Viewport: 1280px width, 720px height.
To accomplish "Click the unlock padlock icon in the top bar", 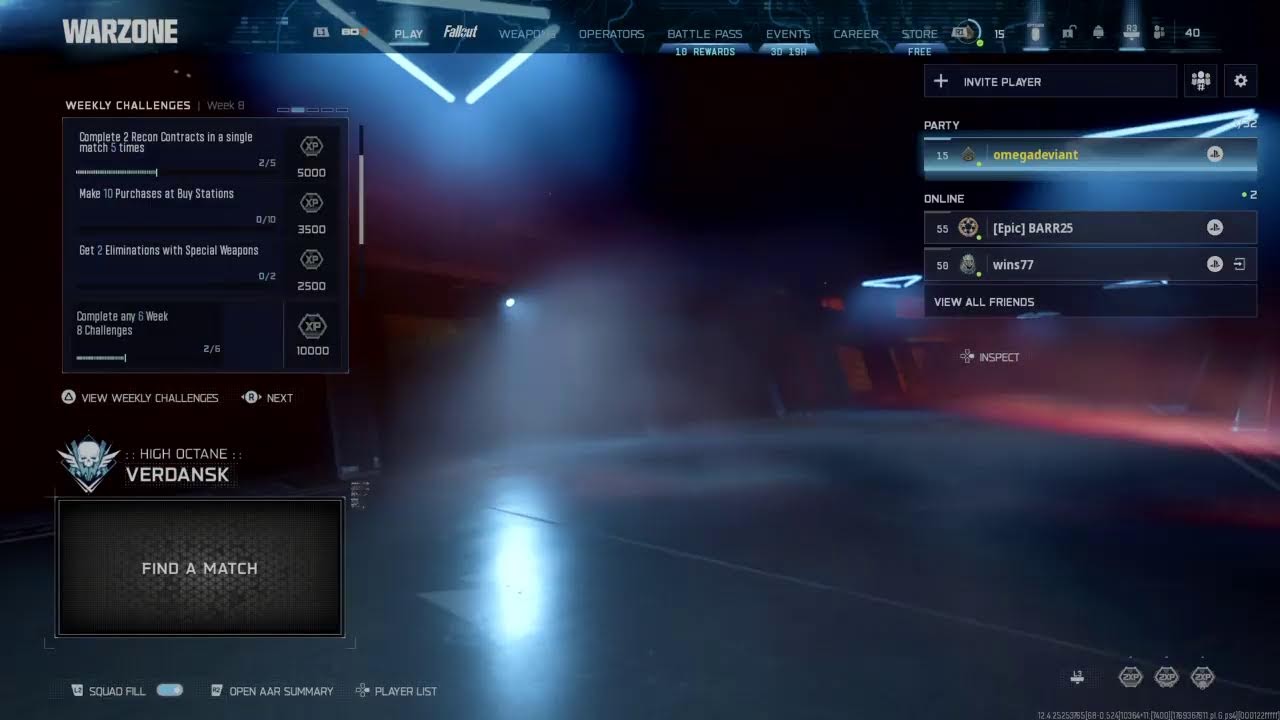I will pyautogui.click(x=1068, y=33).
